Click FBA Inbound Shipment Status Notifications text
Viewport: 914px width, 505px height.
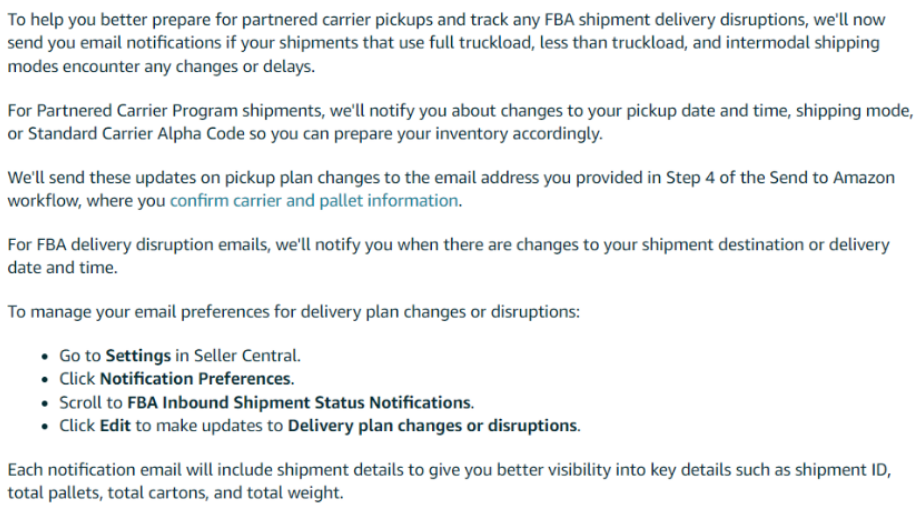299,402
